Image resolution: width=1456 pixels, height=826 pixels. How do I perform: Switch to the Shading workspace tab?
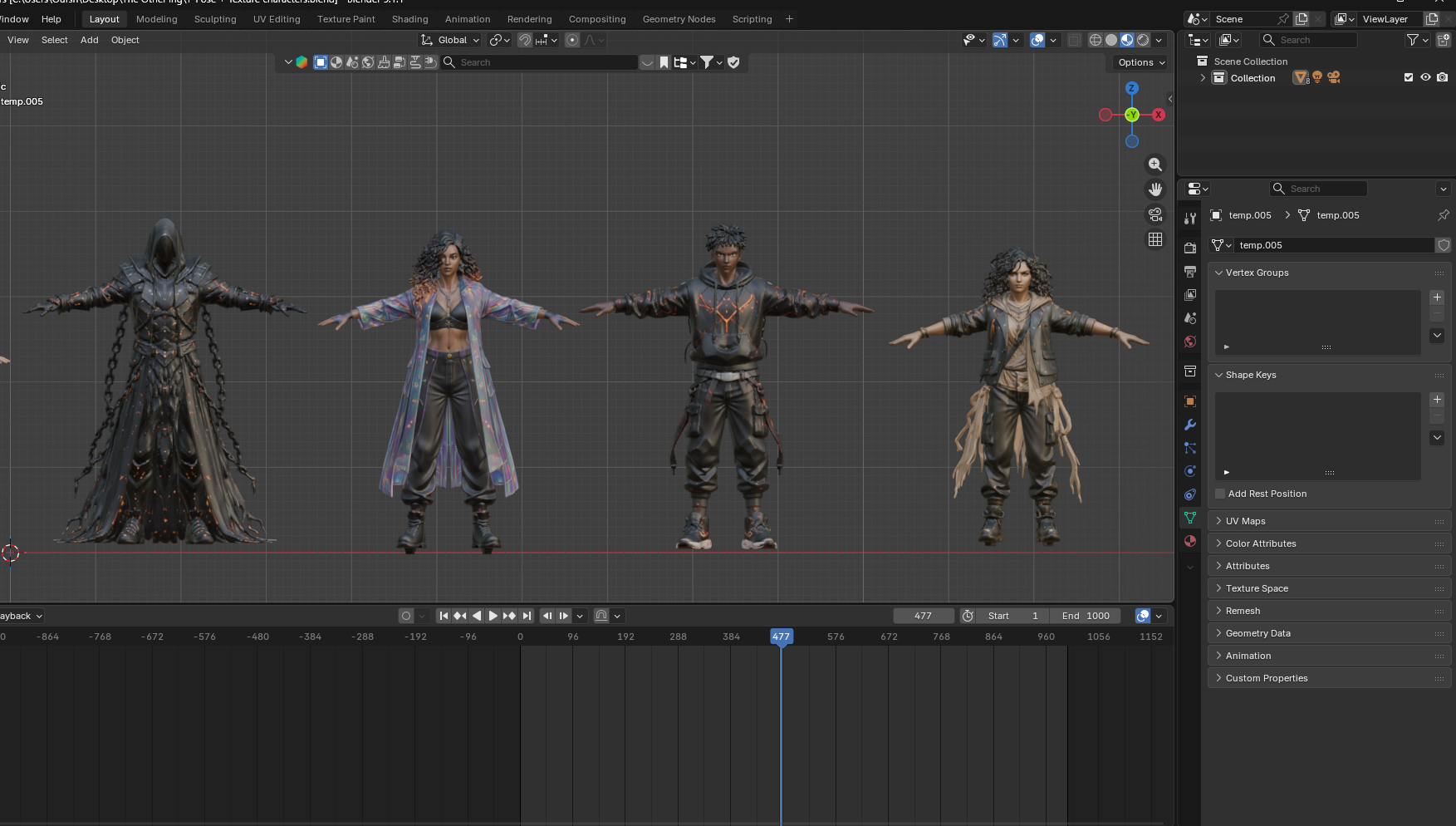pos(410,19)
